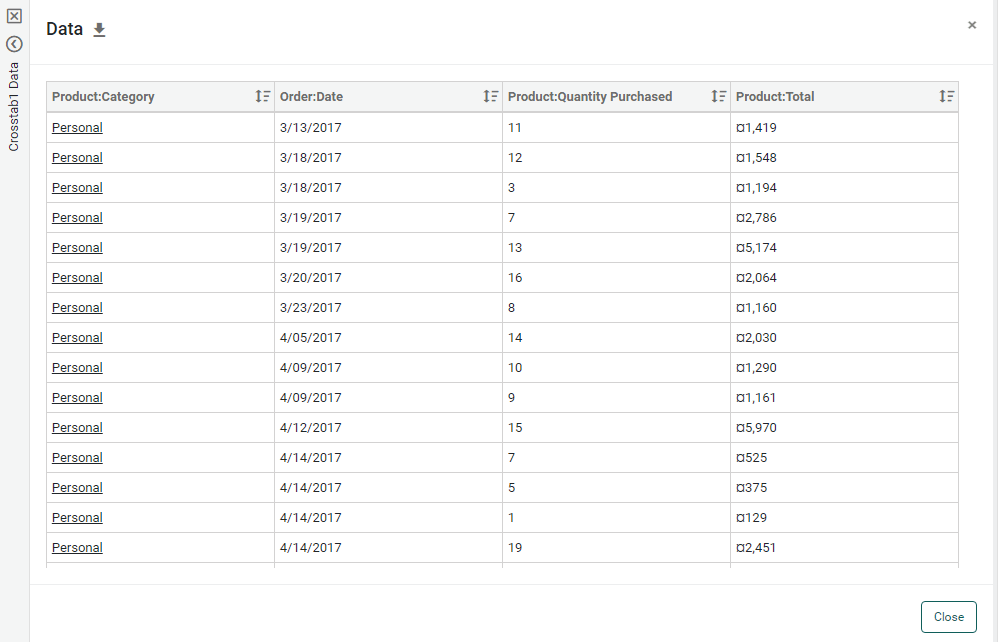Sort the Order:Date column
998x642 pixels.
pos(491,96)
